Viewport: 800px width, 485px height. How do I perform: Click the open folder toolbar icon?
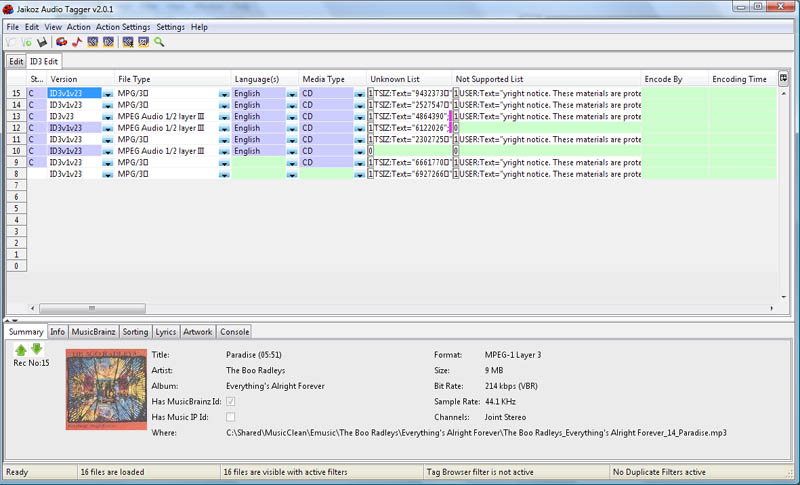(x=11, y=42)
